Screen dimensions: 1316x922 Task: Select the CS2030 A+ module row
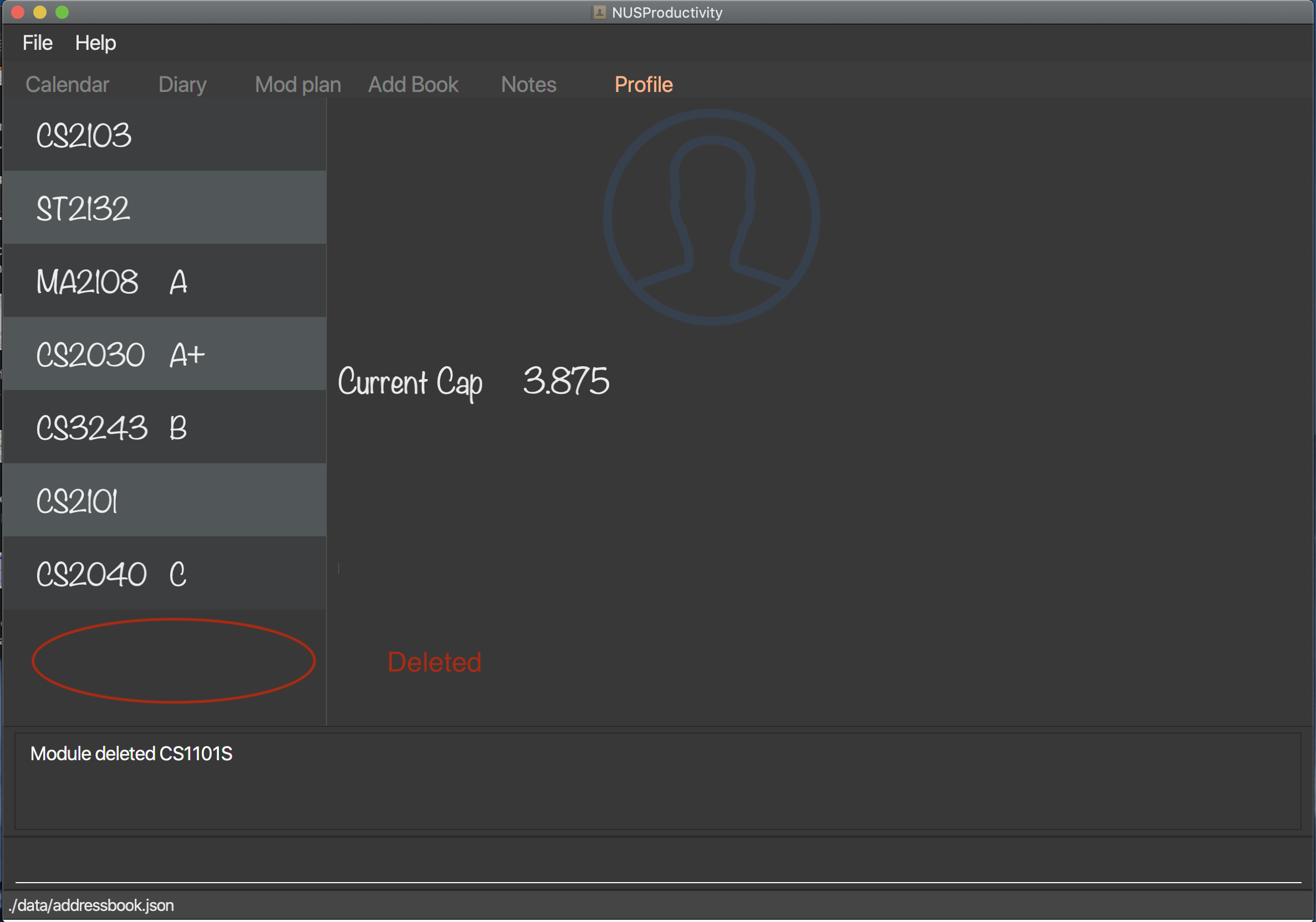coord(165,354)
